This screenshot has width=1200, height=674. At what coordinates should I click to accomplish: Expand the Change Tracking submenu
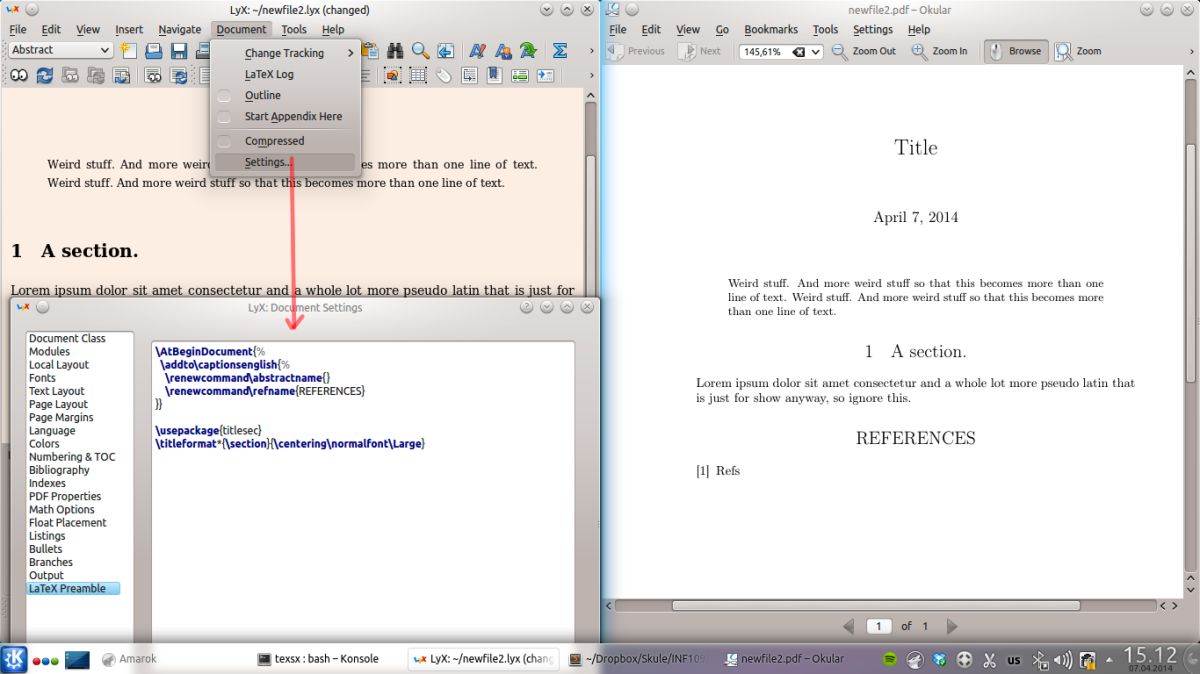[x=285, y=53]
